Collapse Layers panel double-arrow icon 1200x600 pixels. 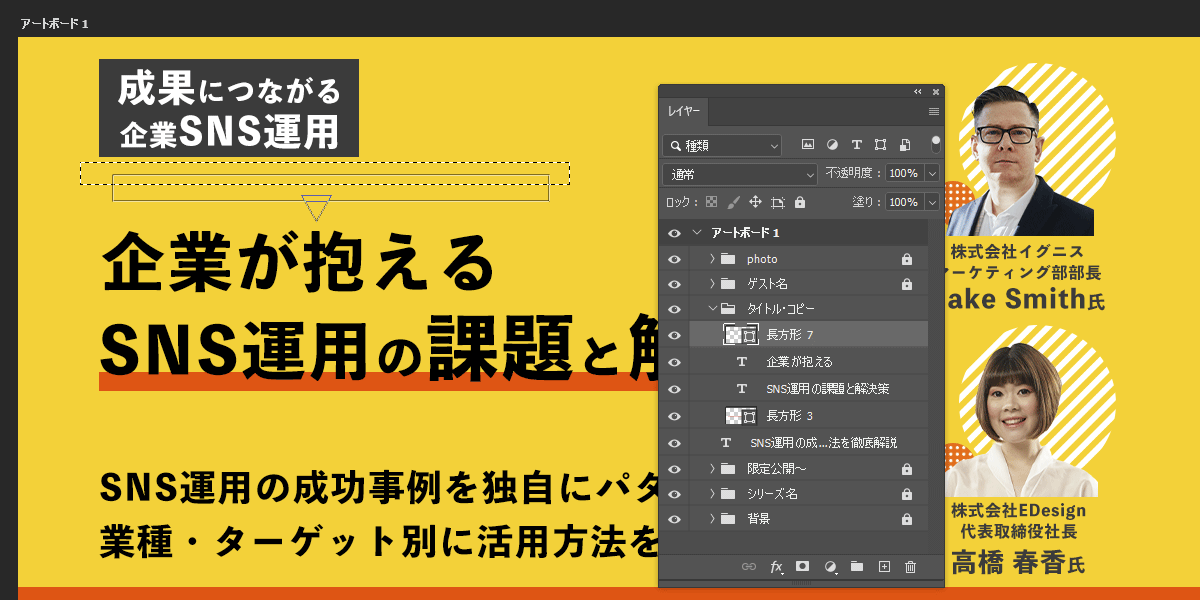click(x=918, y=92)
